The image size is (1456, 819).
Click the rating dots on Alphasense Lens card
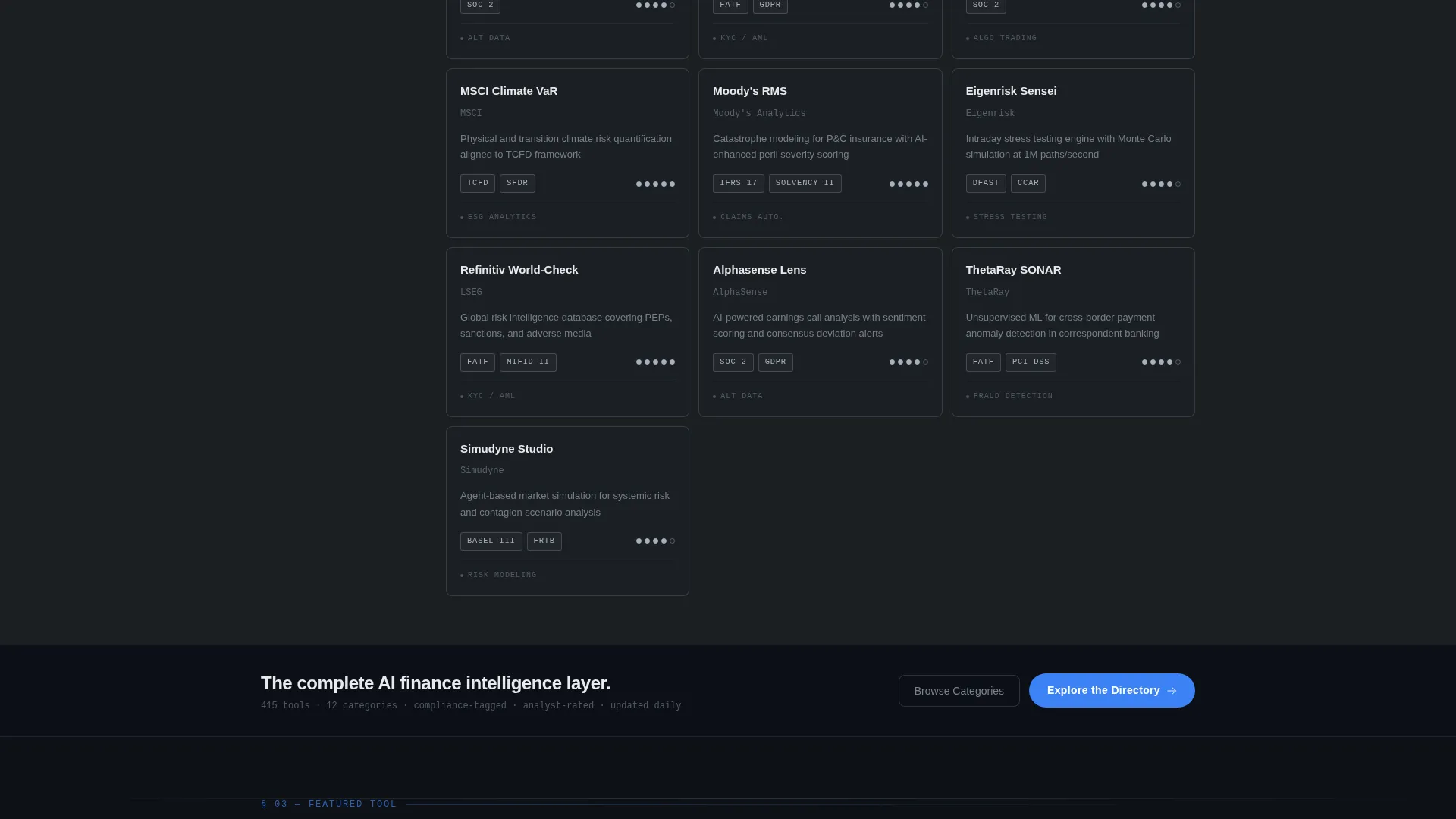(908, 362)
